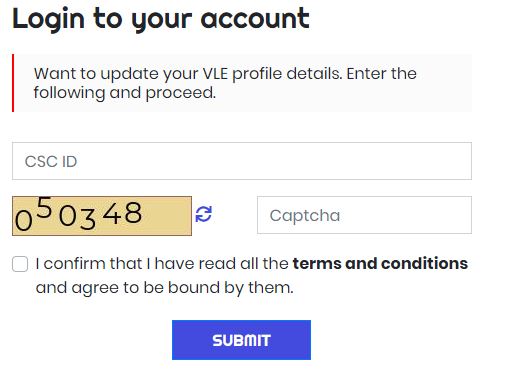Click the 'Login to your account' heading
Image resolution: width=508 pixels, height=380 pixels.
point(161,19)
